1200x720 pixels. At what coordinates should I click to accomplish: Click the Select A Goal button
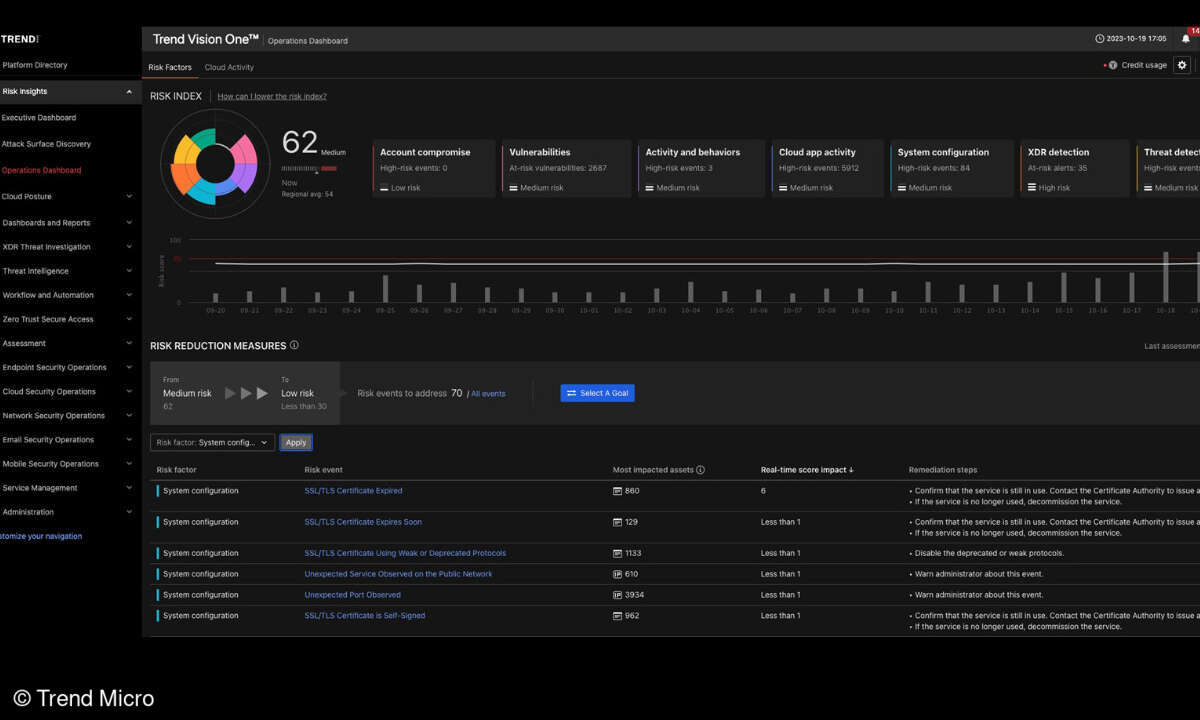pyautogui.click(x=597, y=393)
